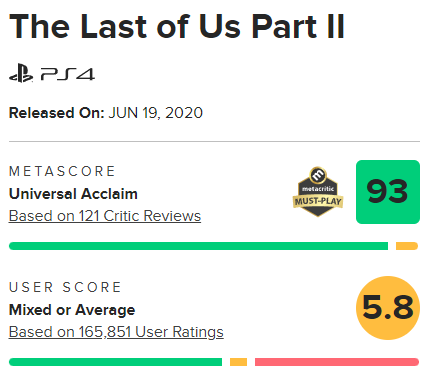The height and width of the screenshot is (382, 434).
Task: Click the PS4 platform label
Action: 68,74
